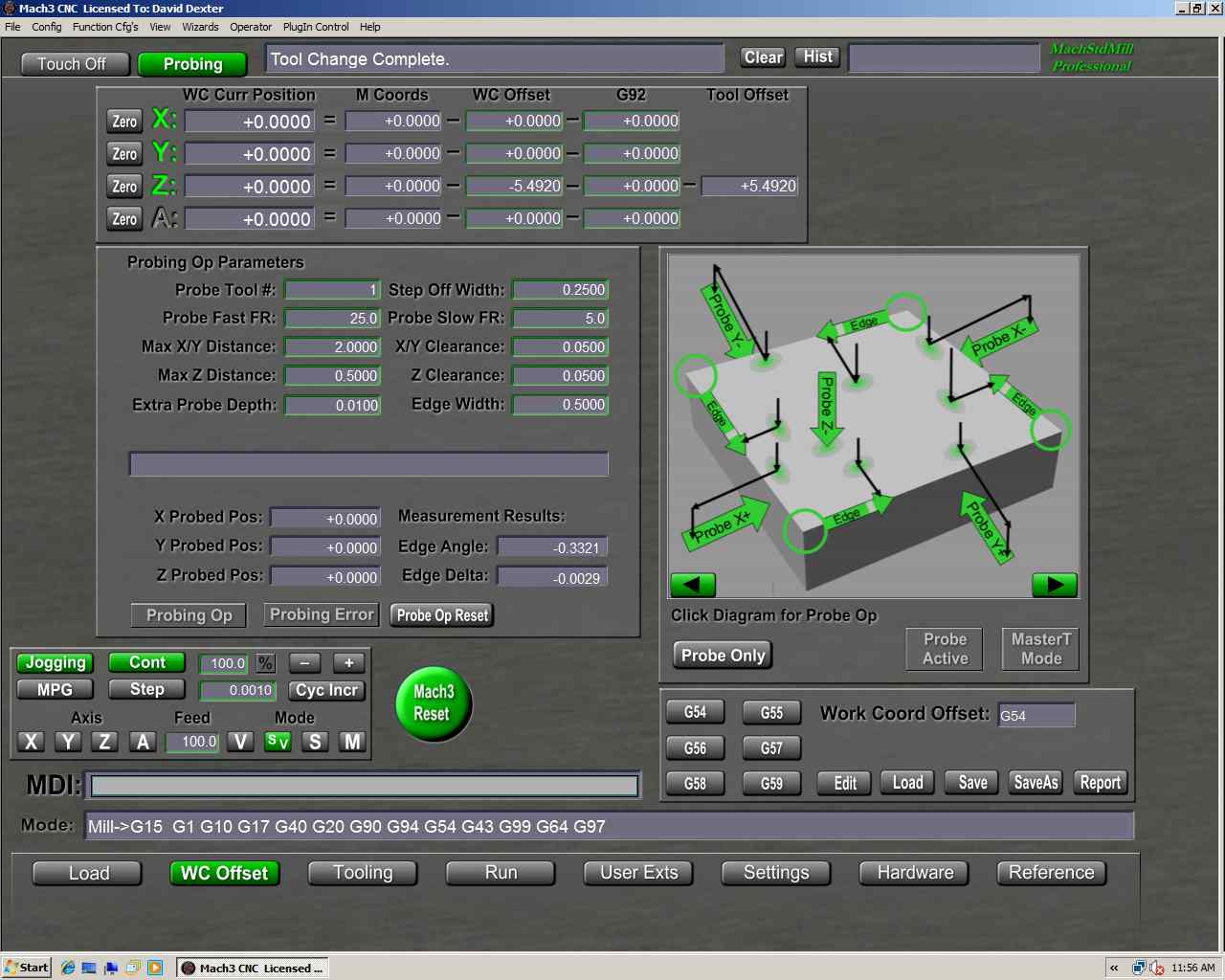
Task: Switch jogging from Cont to Step mode
Action: [x=145, y=689]
